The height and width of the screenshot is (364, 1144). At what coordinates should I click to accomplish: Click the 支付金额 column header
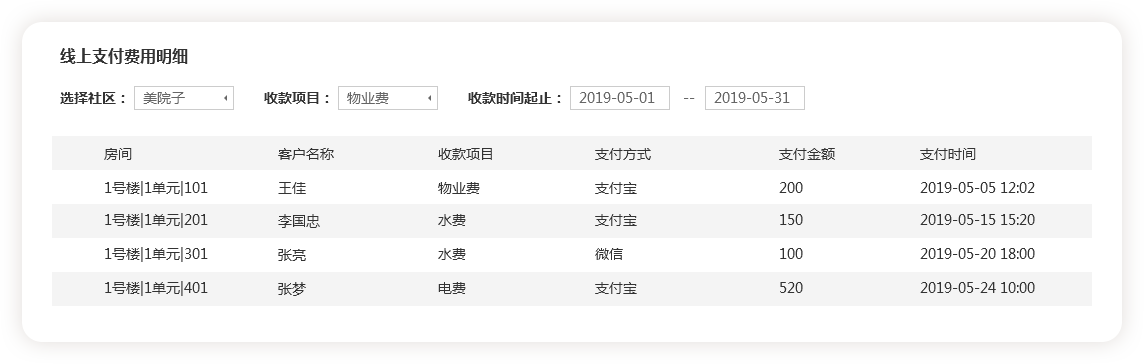point(807,154)
